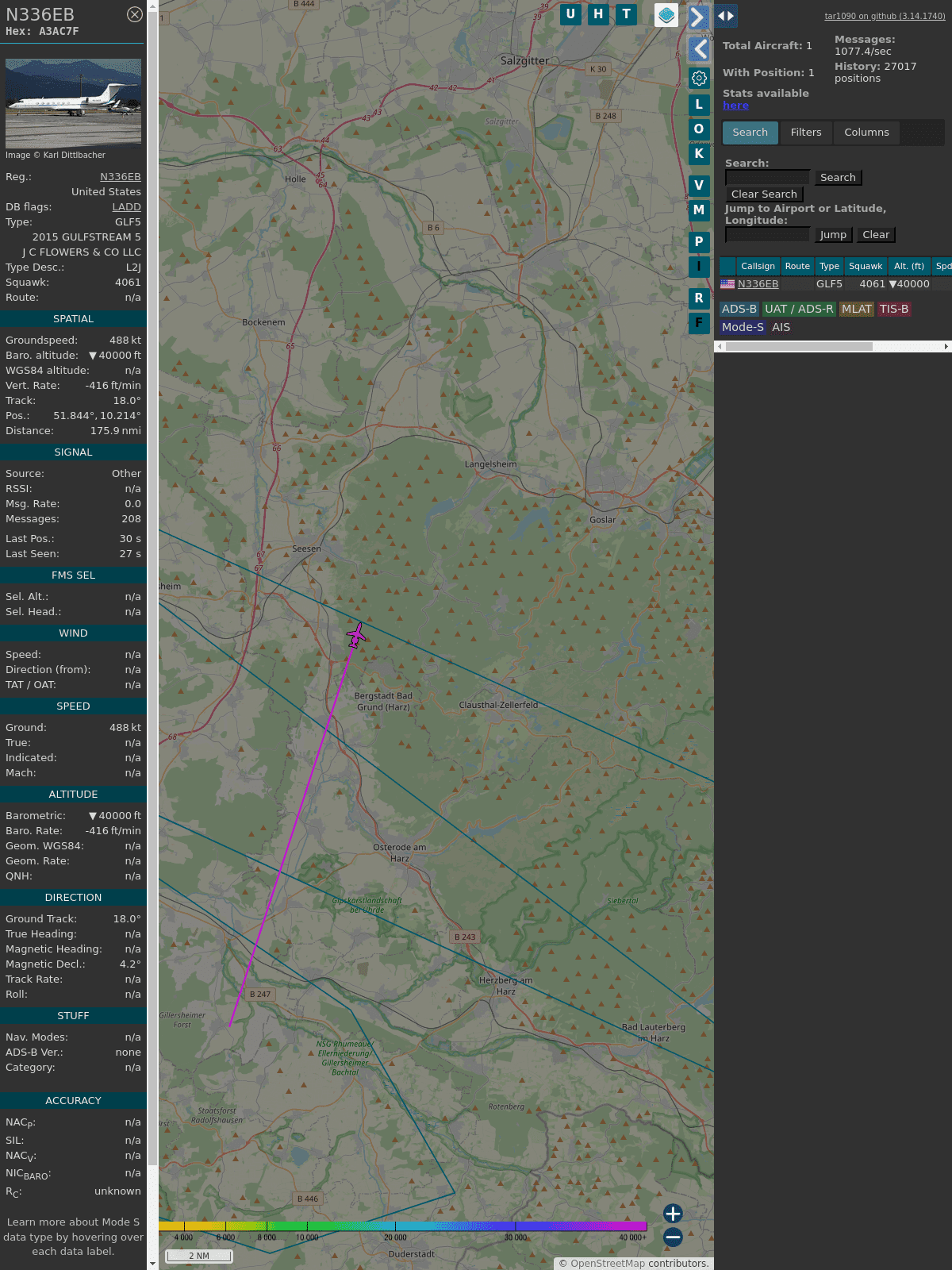Expand sidebar with the left chevron

[x=699, y=49]
